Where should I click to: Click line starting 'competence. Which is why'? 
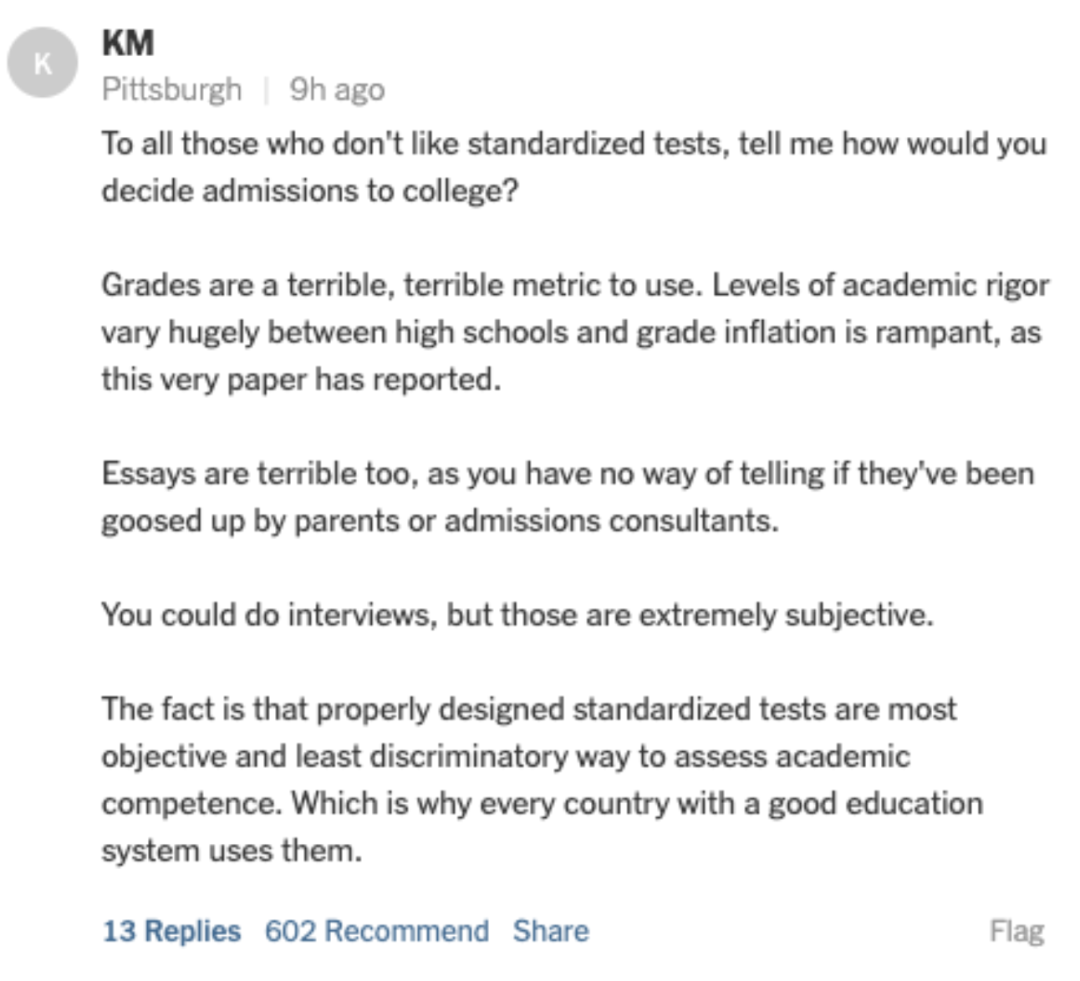click(543, 804)
